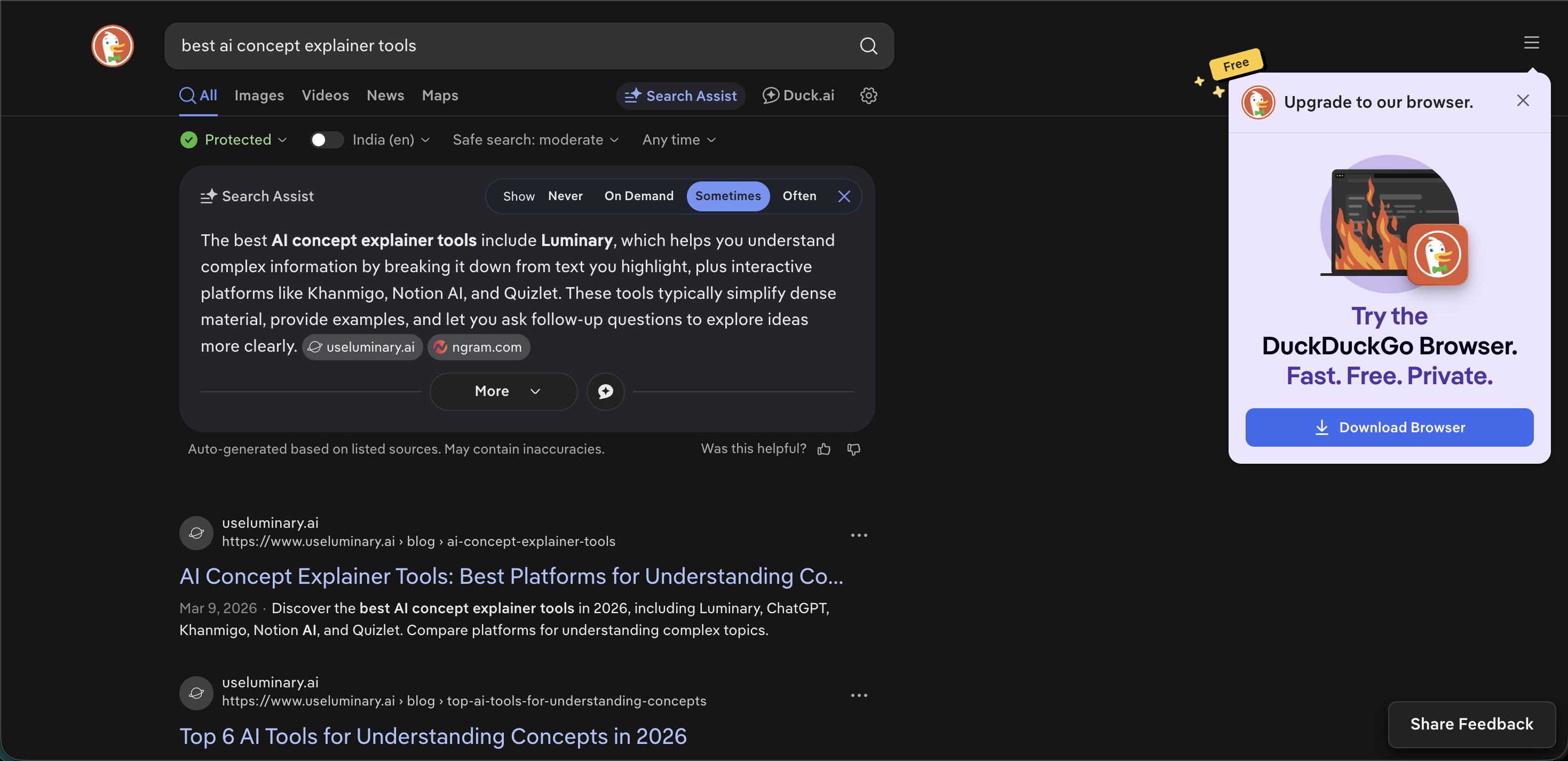This screenshot has width=1568, height=761.
Task: Set Search Assist to Often
Action: [798, 196]
